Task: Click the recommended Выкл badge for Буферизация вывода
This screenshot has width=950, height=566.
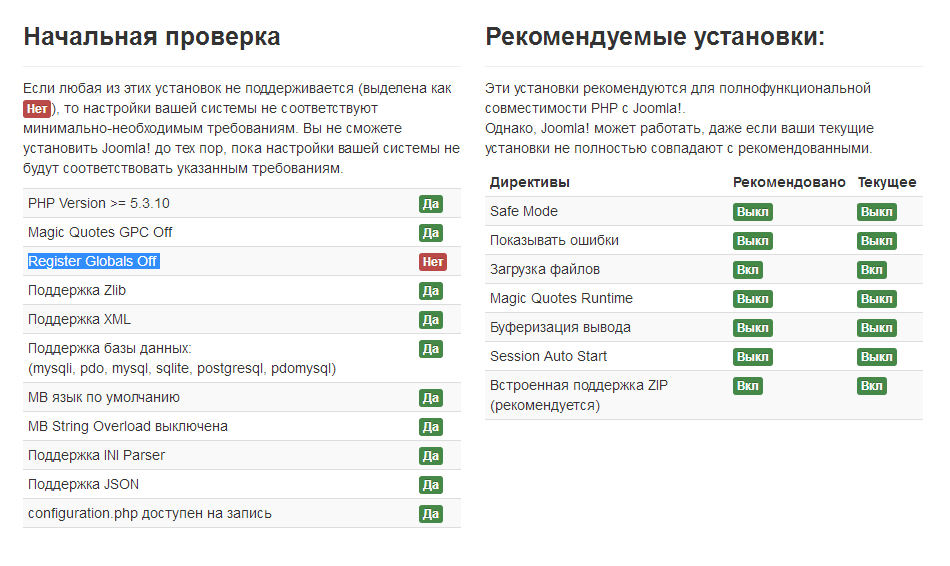Action: tap(752, 328)
